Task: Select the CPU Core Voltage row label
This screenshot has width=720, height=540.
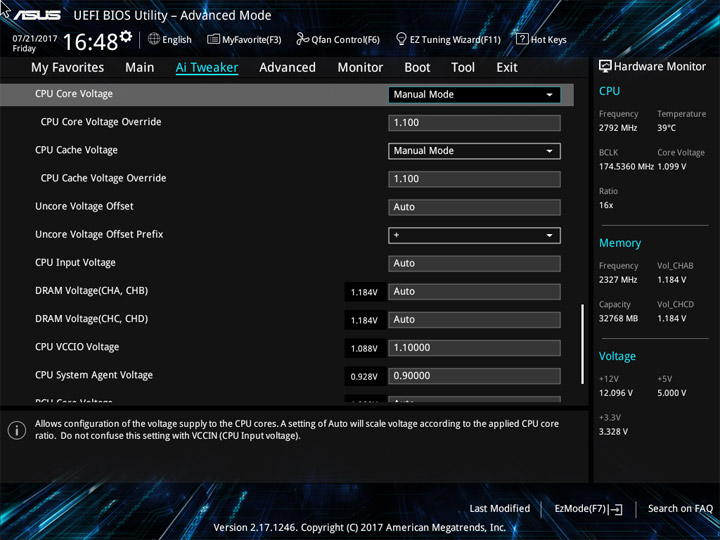Action: tap(74, 94)
